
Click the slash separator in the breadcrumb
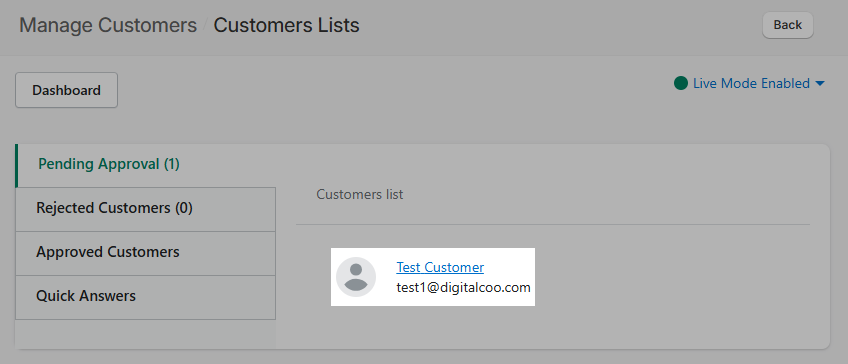coord(206,25)
